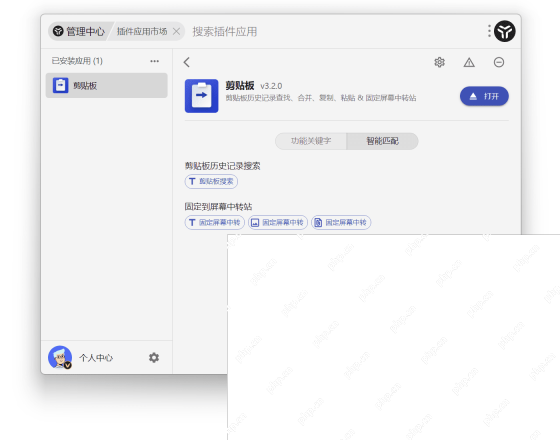This screenshot has height=440, width=560.
Task: Click the user avatar in the sidebar
Action: pyautogui.click(x=60, y=357)
